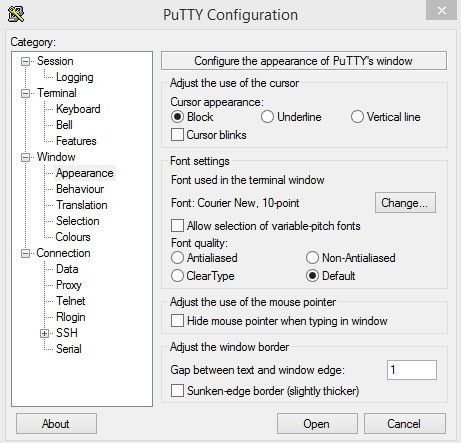Enable the Cursor blinks checkbox

177,135
